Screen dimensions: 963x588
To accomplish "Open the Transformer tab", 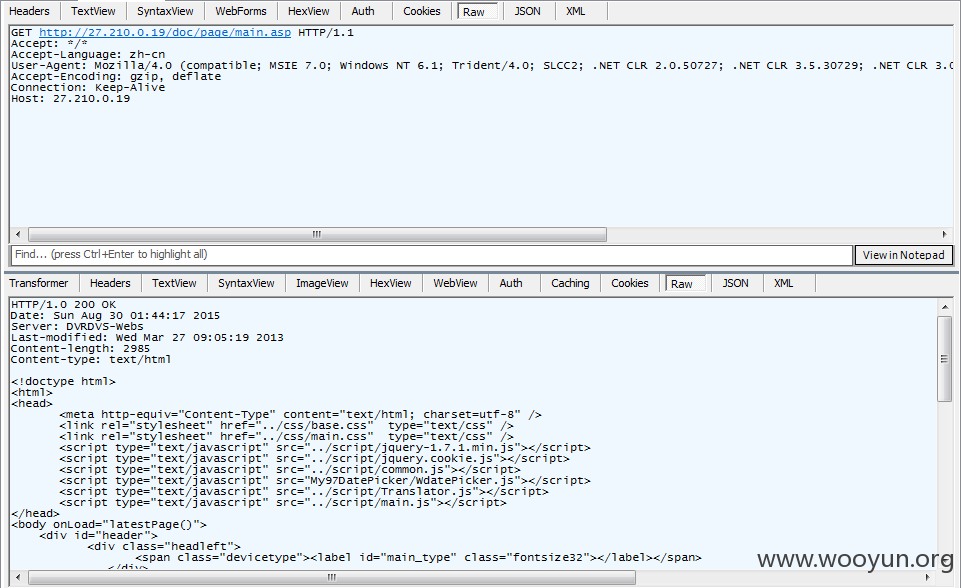I will 39,283.
